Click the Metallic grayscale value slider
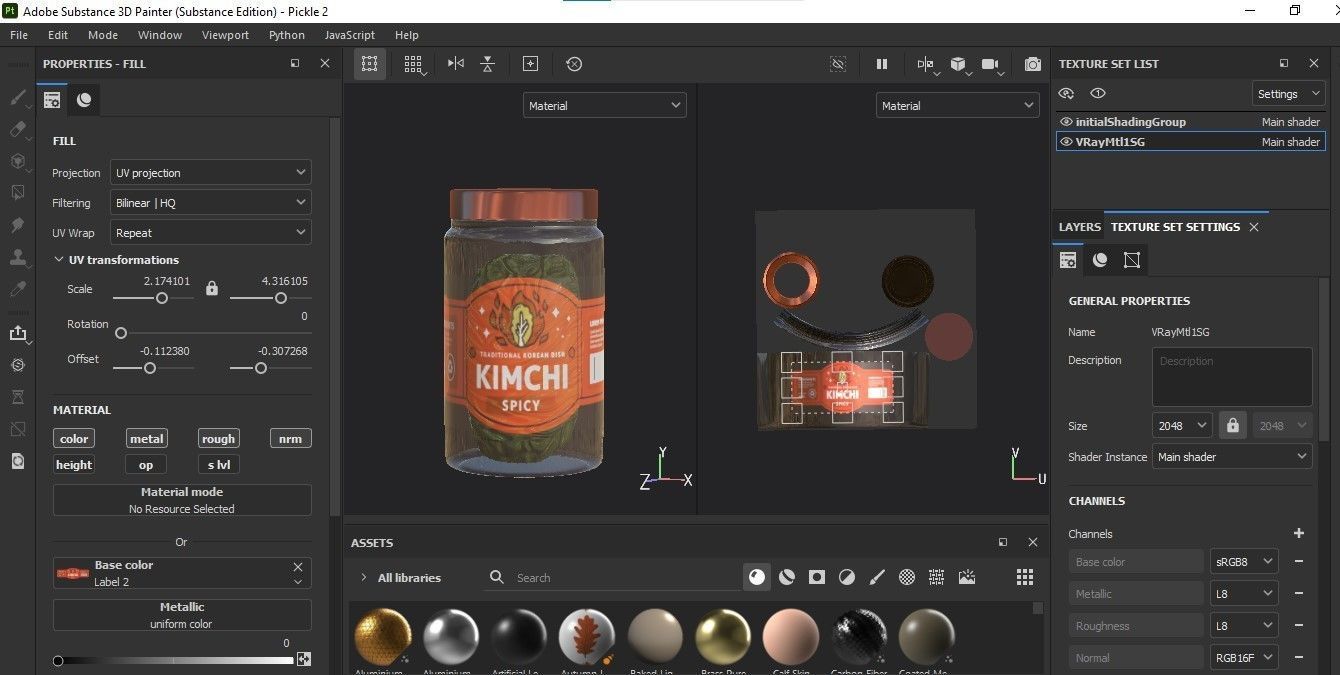 (x=175, y=660)
